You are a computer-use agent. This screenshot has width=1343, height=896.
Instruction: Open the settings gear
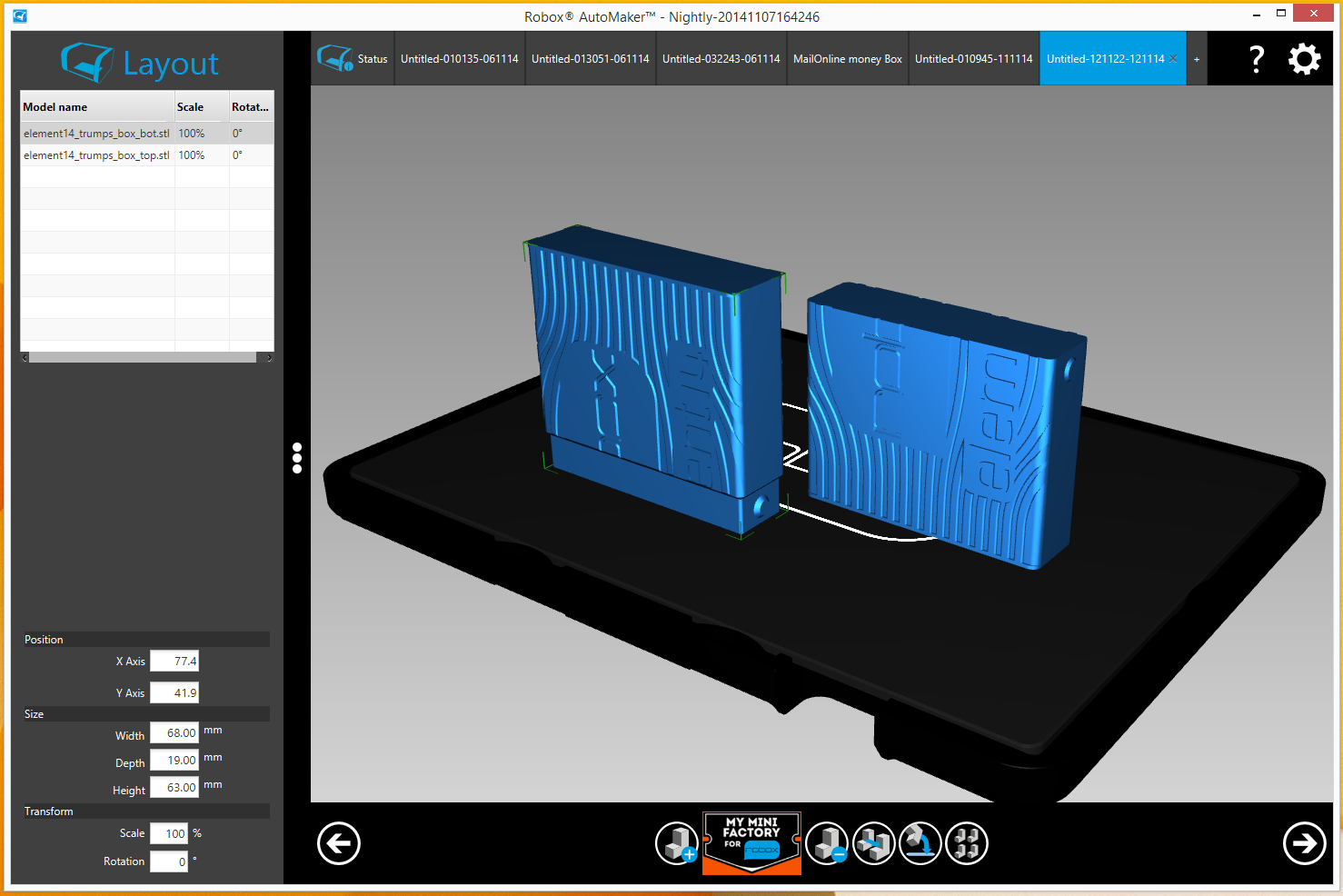pos(1304,59)
